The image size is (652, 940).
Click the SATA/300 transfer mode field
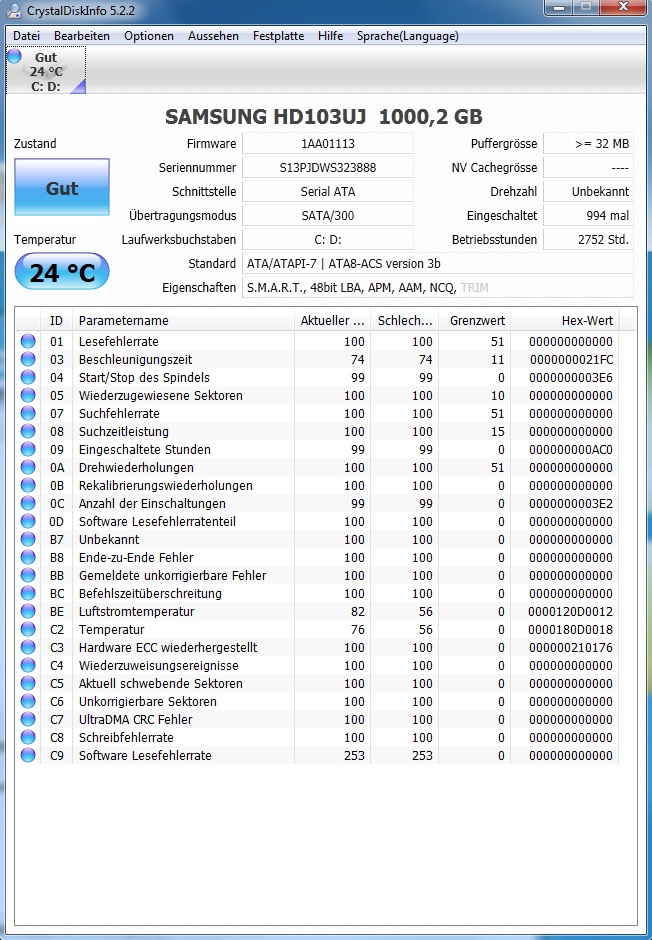(x=328, y=215)
